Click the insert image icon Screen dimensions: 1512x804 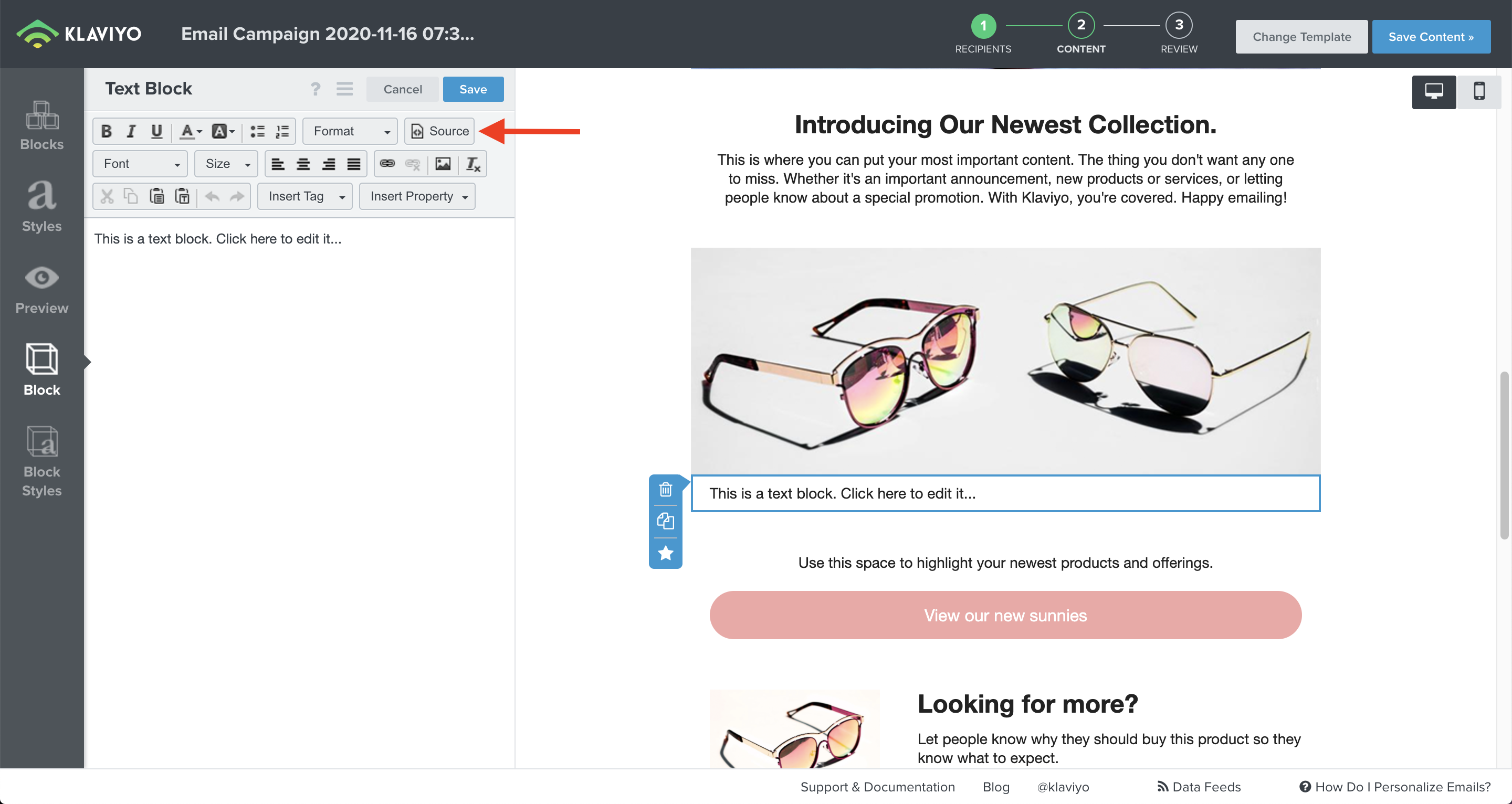coord(443,164)
